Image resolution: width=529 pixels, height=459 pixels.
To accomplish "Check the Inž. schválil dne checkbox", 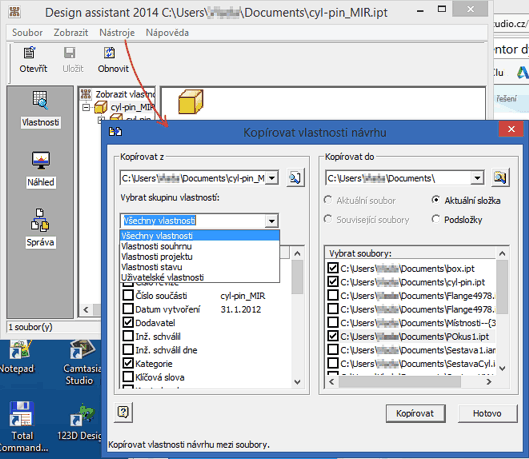I will pyautogui.click(x=128, y=349).
